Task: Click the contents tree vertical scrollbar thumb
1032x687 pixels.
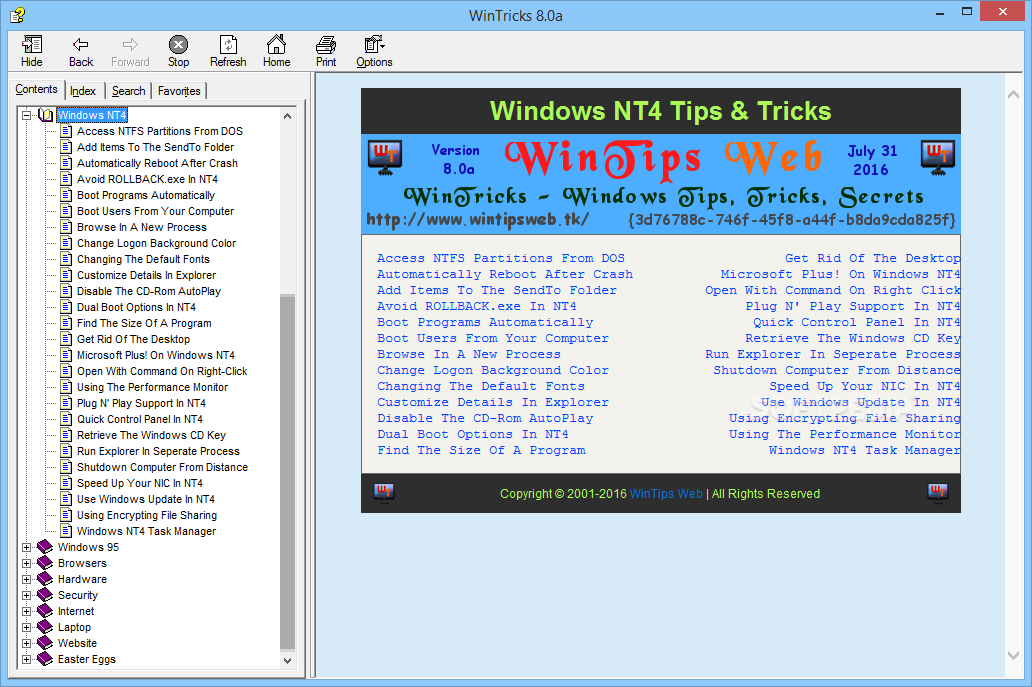Action: [287, 472]
